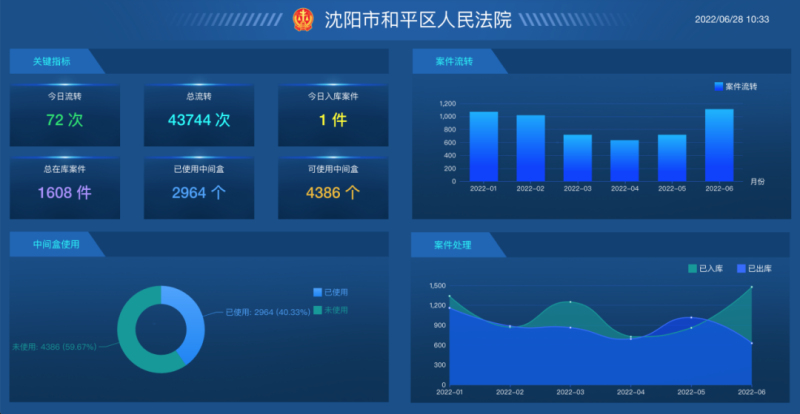
Task: Click the court emblem icon in header
Action: click(x=304, y=20)
